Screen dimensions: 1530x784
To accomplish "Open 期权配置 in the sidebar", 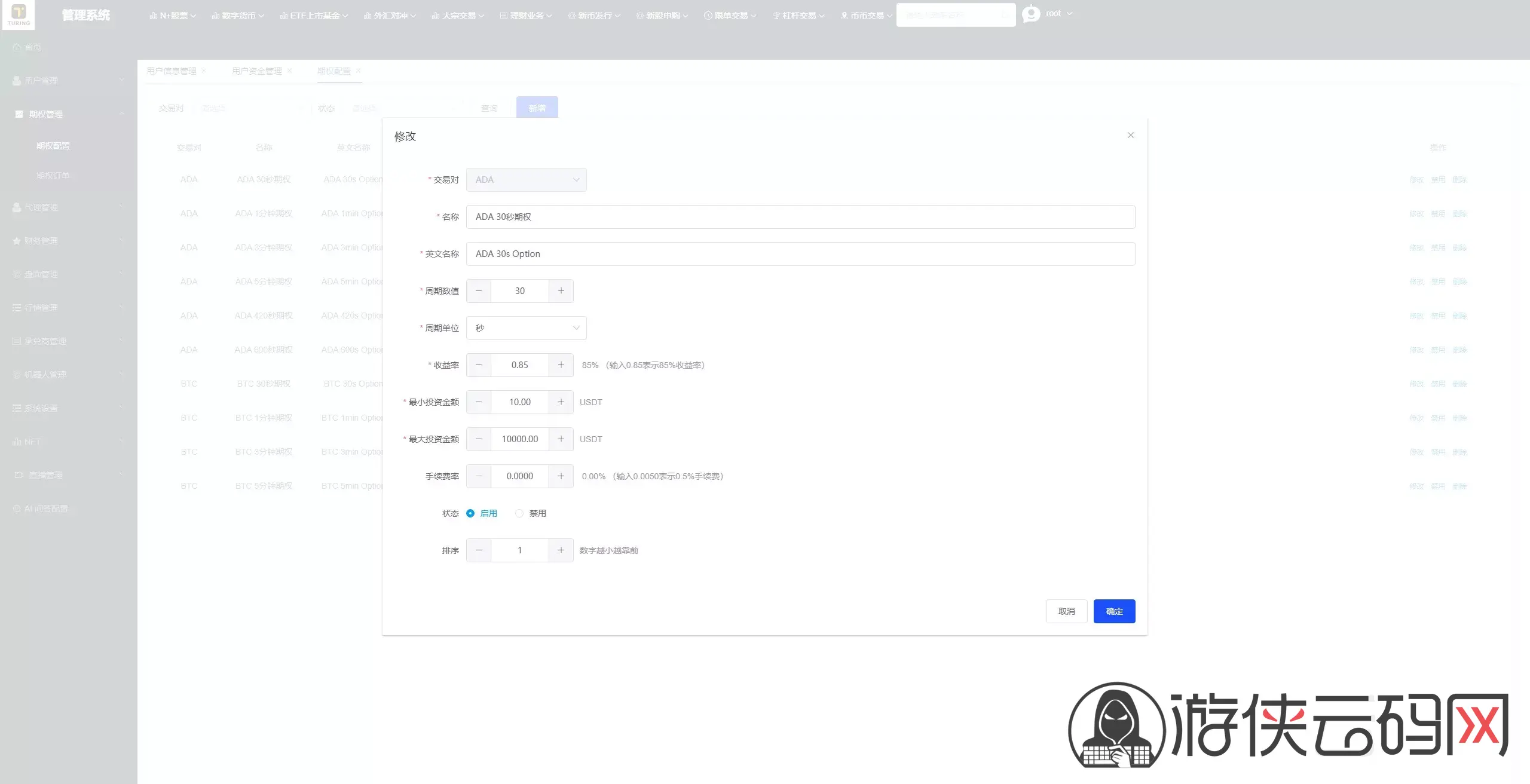I will coord(53,146).
